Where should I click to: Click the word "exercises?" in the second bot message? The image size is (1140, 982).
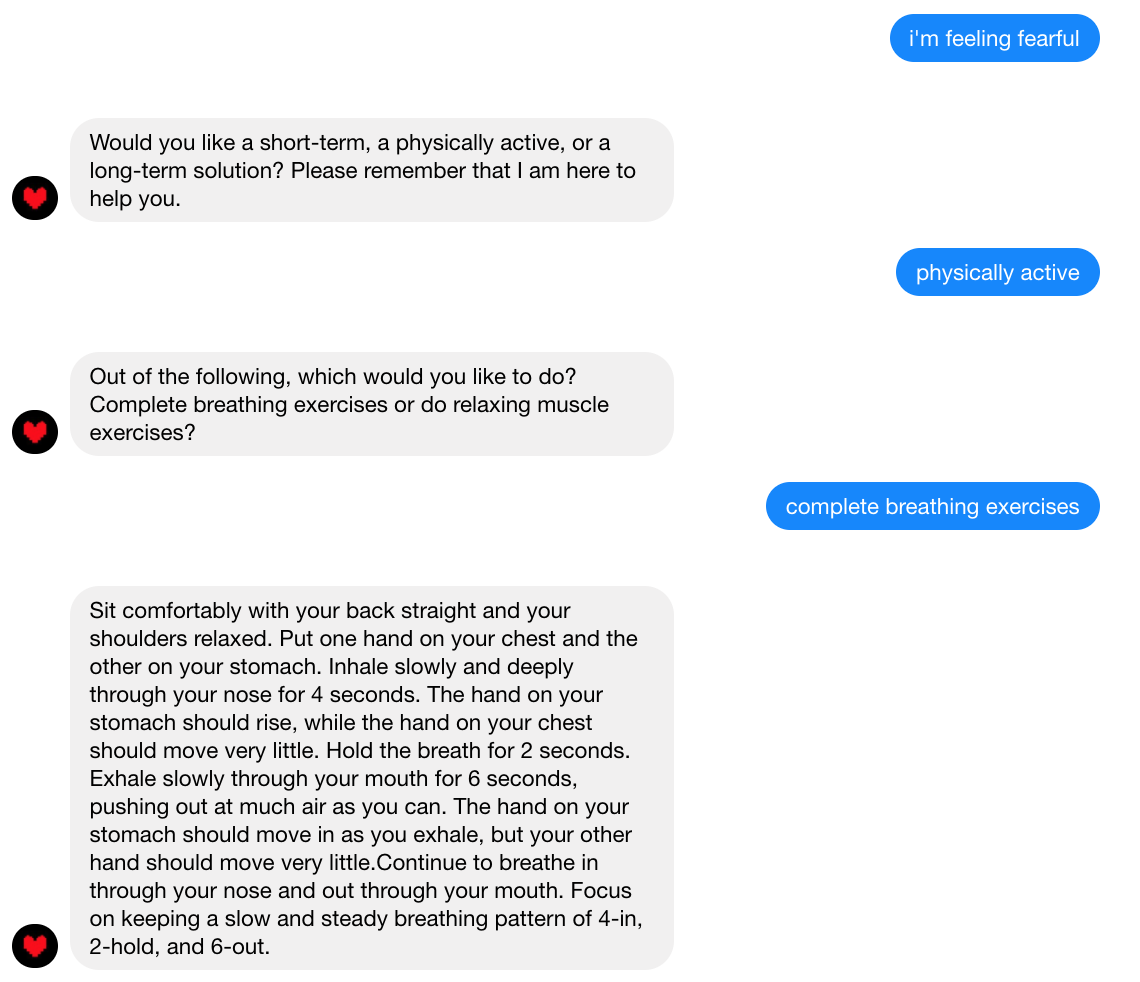click(141, 433)
